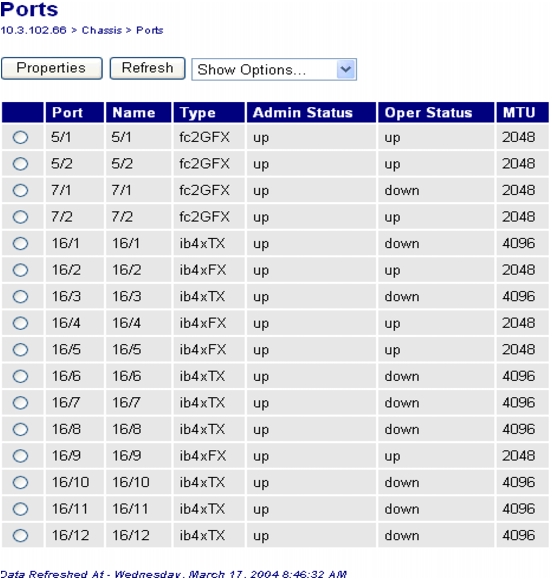The image size is (552, 579).
Task: Select port 16/10 radio button
Action: [20, 482]
